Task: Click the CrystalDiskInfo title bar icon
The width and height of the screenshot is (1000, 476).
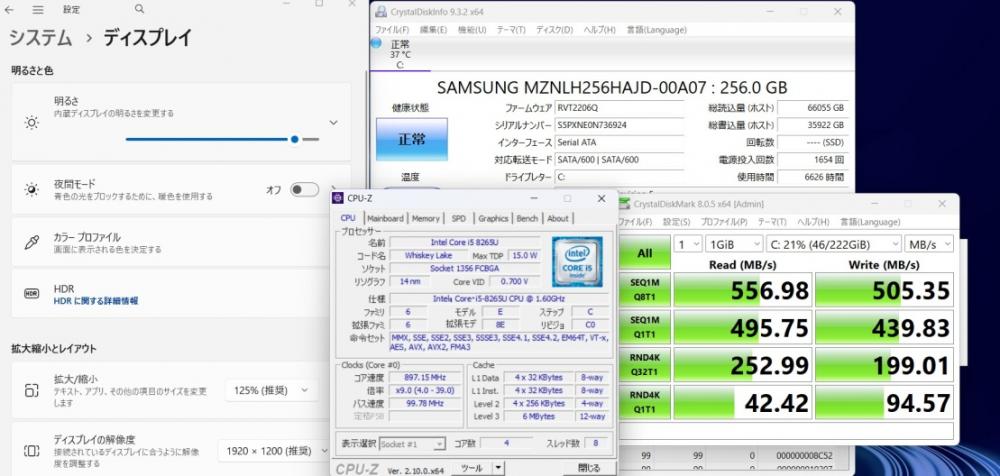Action: pos(381,11)
